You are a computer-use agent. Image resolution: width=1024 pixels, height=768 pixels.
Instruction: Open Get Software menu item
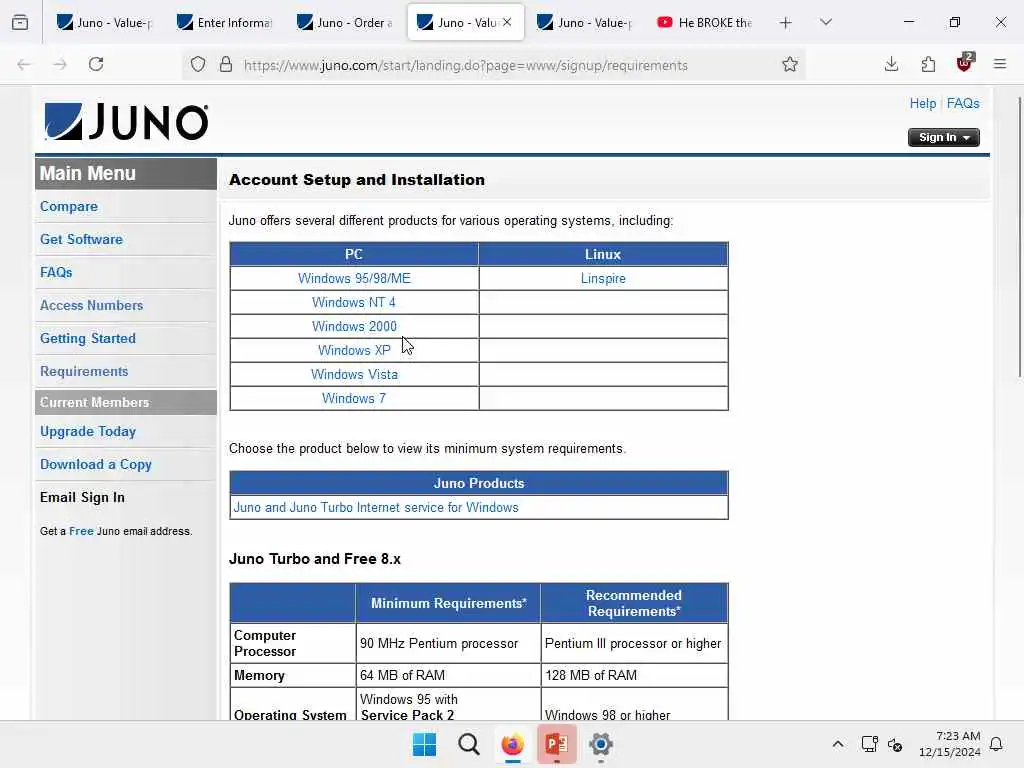point(81,239)
